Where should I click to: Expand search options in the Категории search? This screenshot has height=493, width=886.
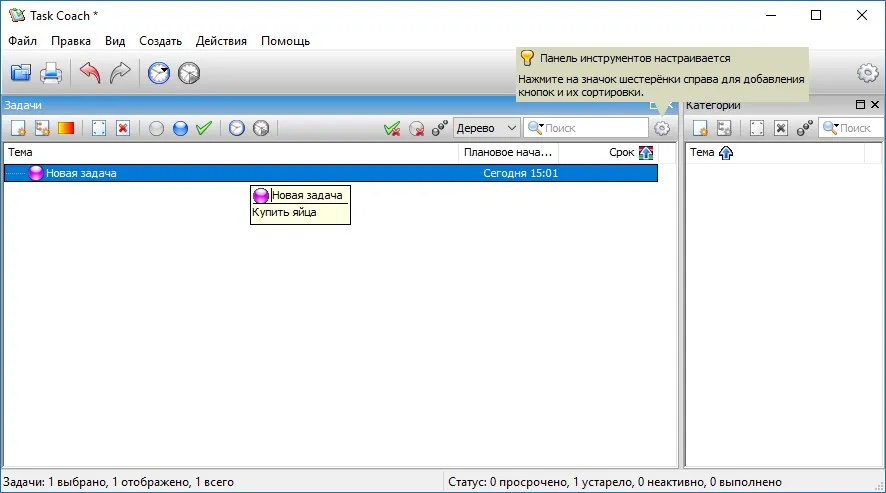[x=830, y=128]
